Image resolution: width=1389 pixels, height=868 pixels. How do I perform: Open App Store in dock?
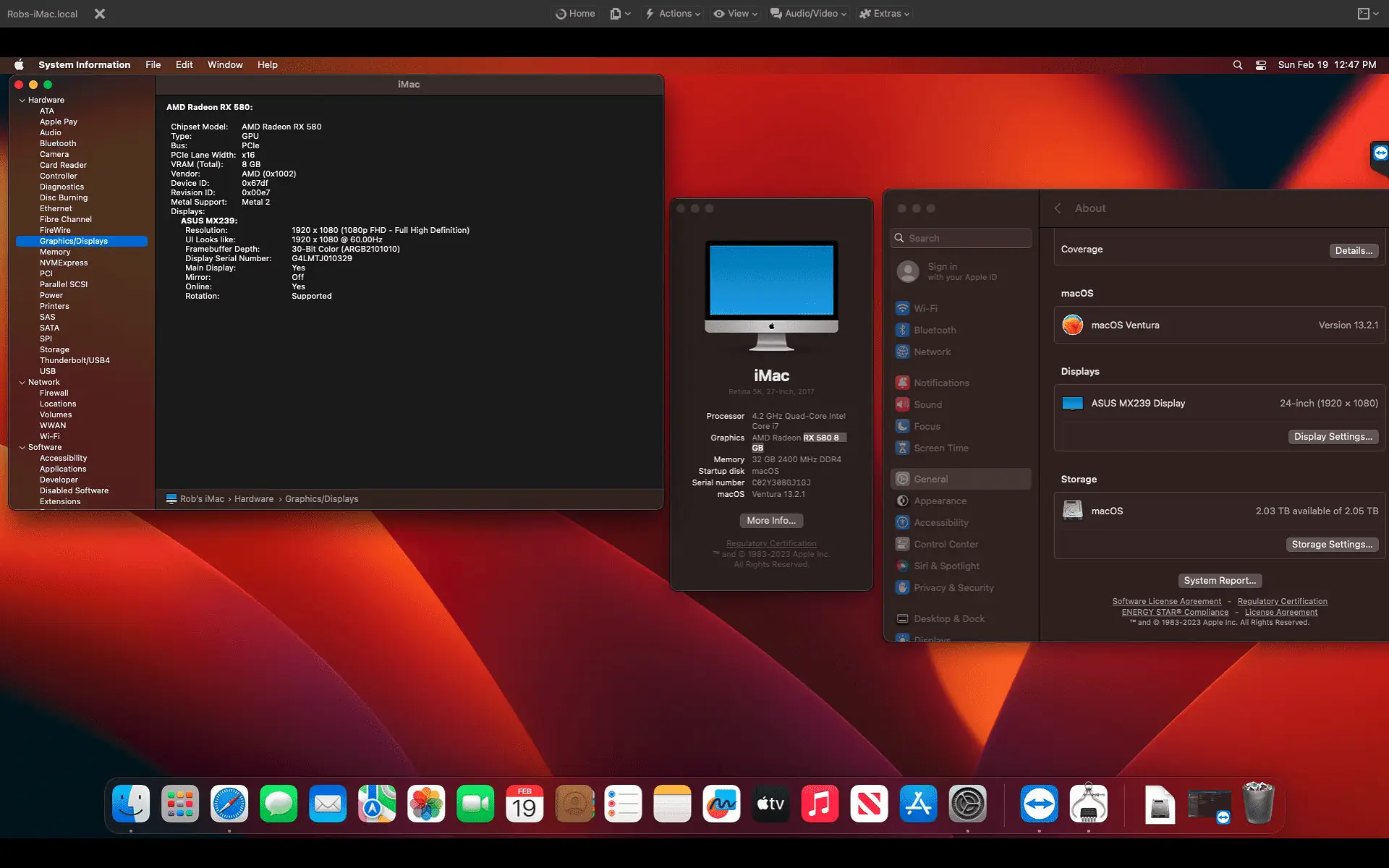coord(918,804)
